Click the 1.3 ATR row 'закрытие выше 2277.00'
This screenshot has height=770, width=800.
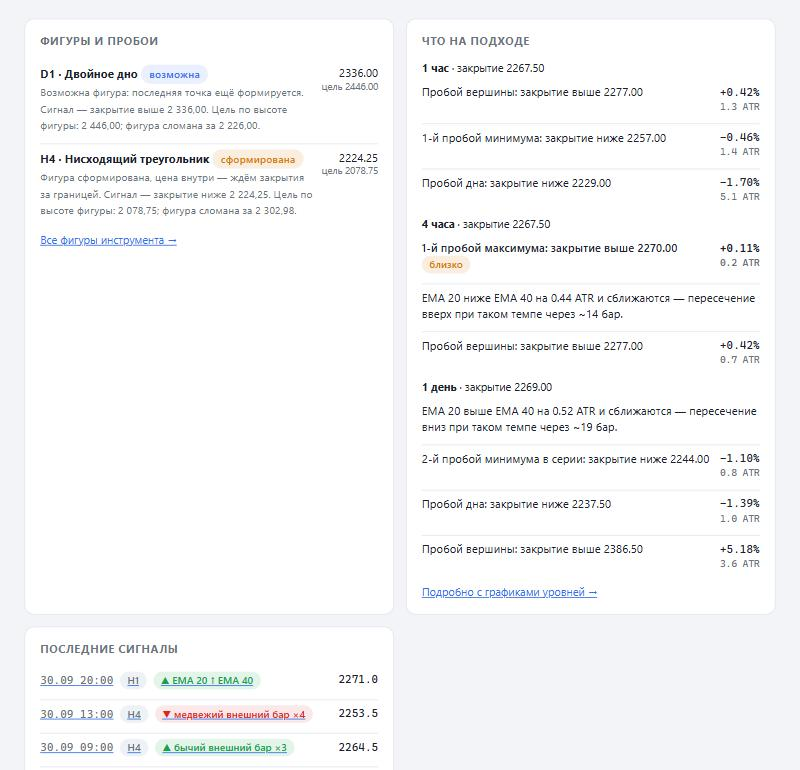click(590, 100)
